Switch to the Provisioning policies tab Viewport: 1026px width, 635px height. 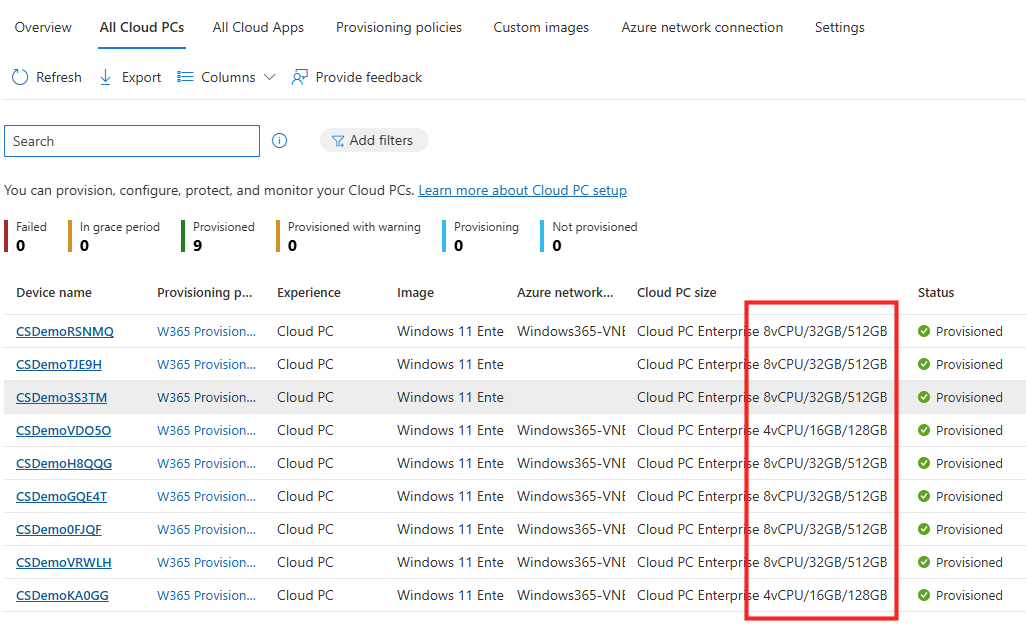click(x=398, y=27)
